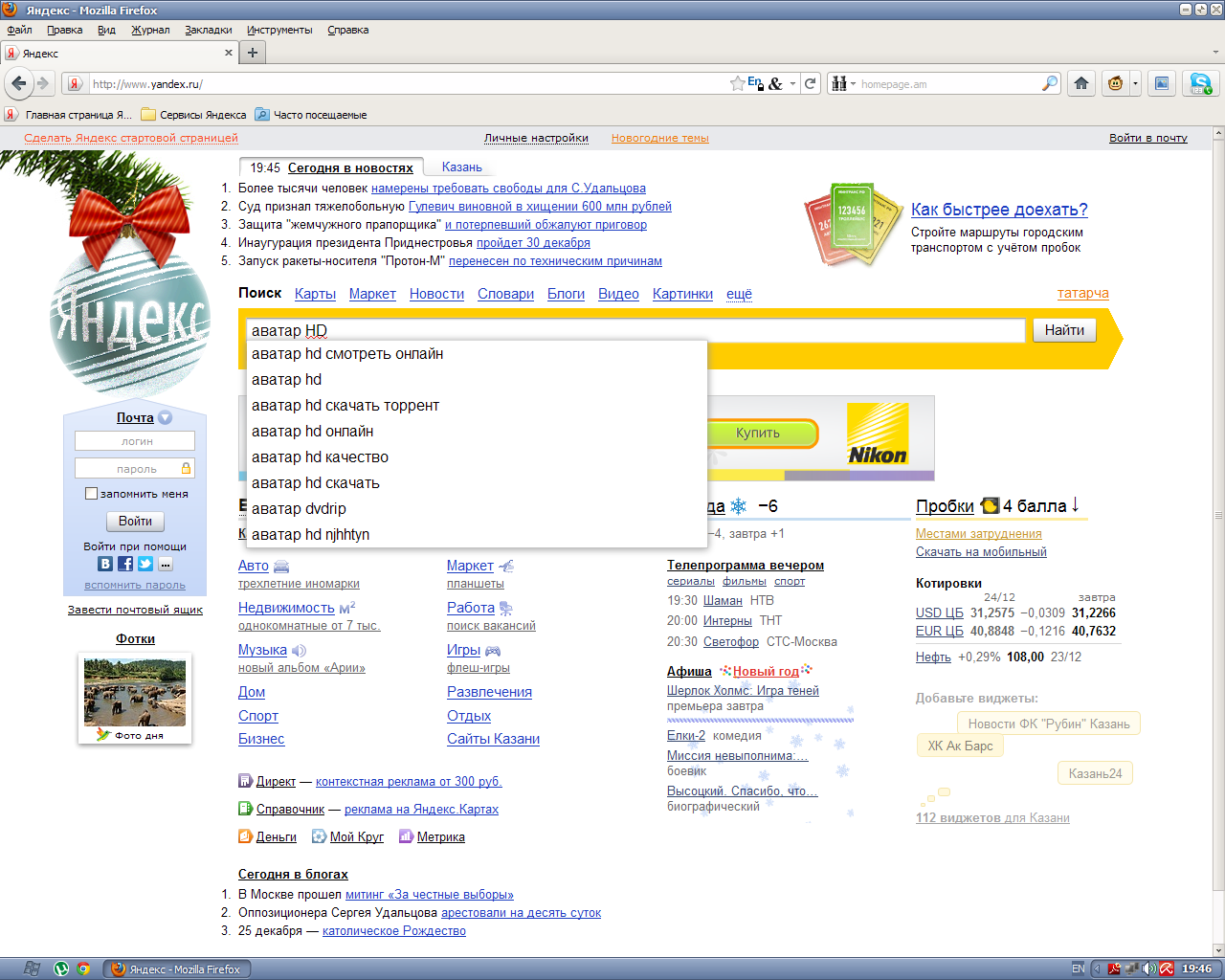Image resolution: width=1225 pixels, height=980 pixels.
Task: Open the Журнал menu
Action: [150, 30]
